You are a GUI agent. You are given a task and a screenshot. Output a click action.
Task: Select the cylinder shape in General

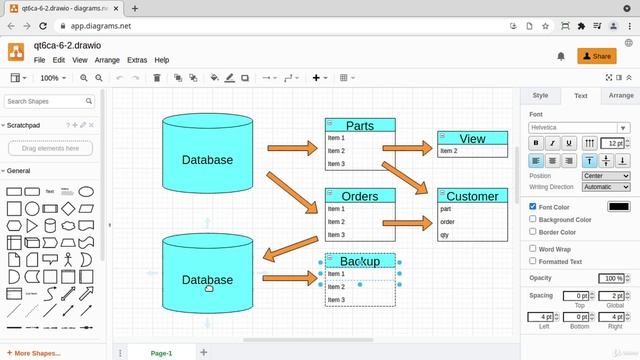[50, 226]
